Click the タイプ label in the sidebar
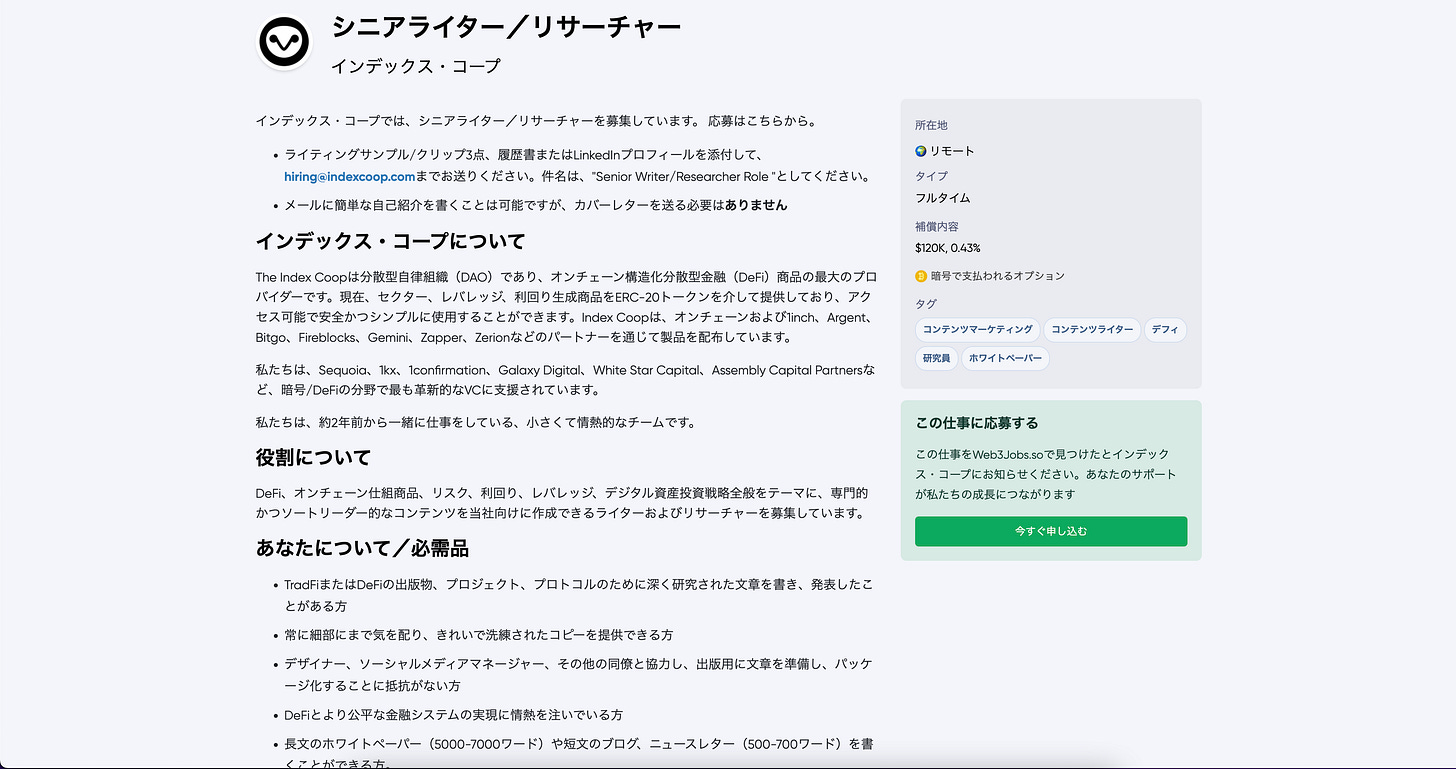 tap(931, 176)
